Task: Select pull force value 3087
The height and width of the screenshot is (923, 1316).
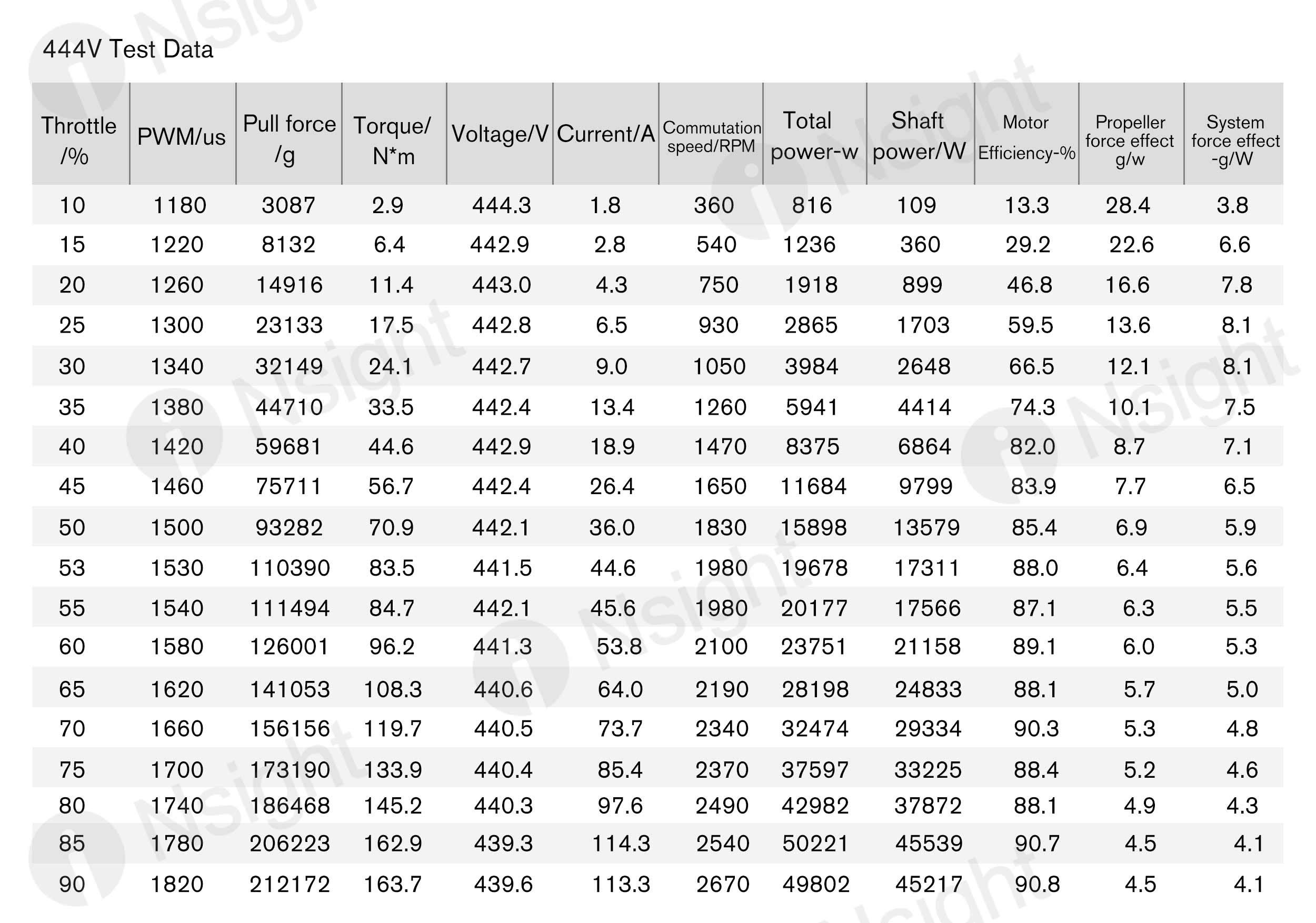Action: pyautogui.click(x=288, y=205)
